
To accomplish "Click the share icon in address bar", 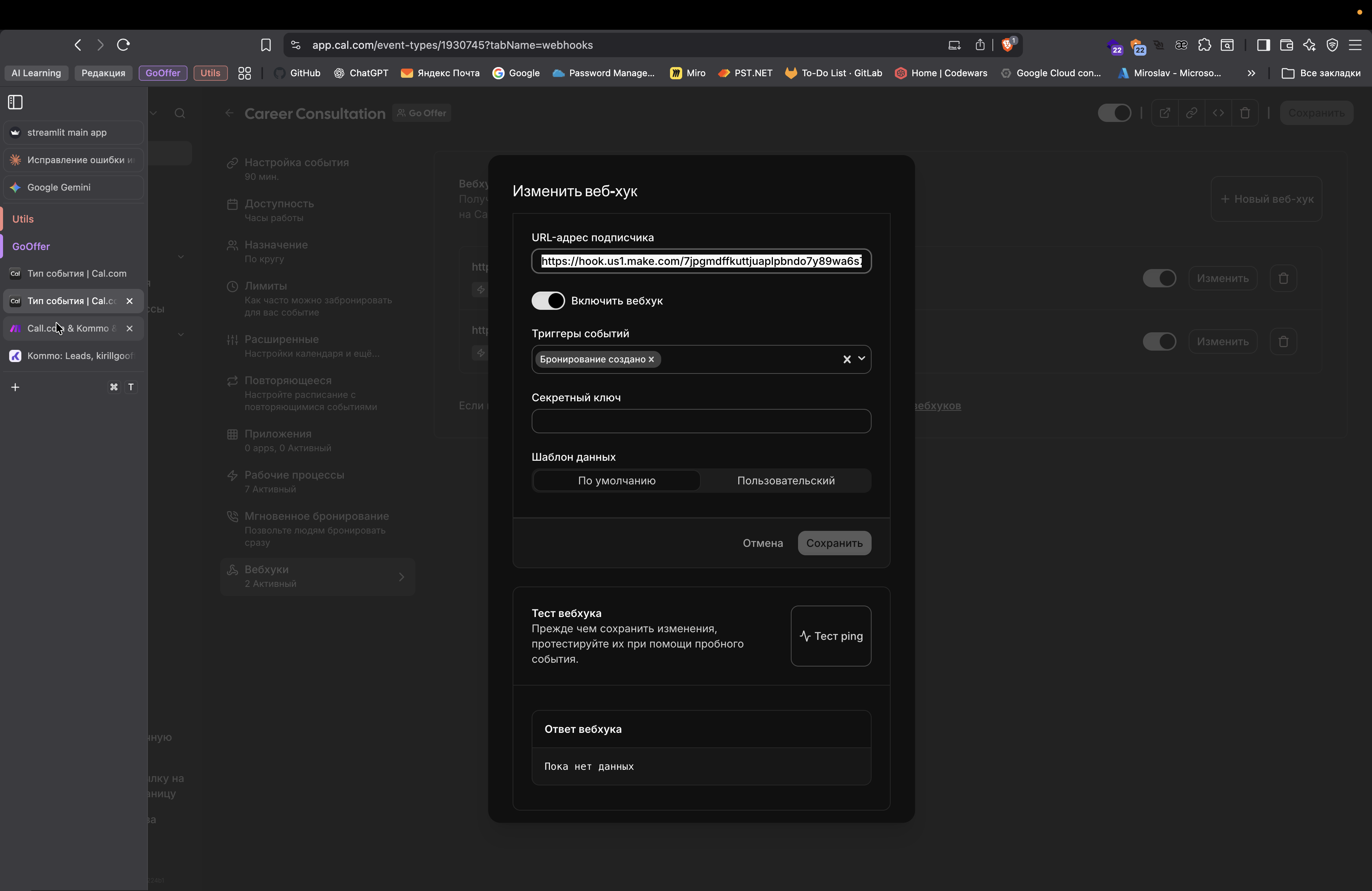I will 980,45.
